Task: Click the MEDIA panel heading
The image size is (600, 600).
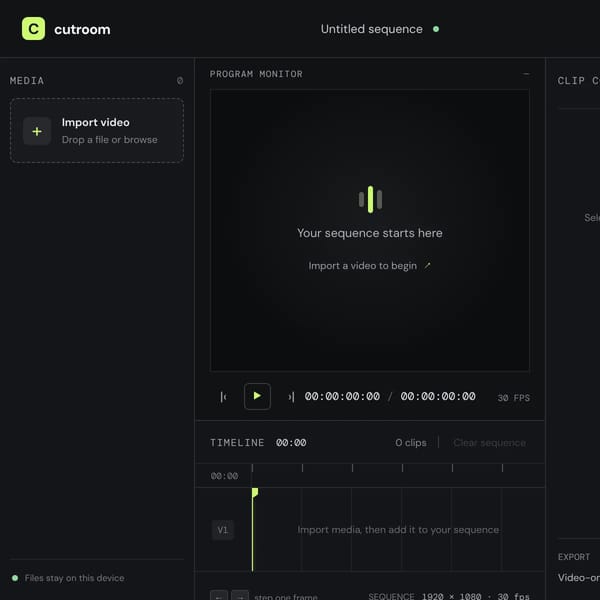Action: [x=27, y=81]
